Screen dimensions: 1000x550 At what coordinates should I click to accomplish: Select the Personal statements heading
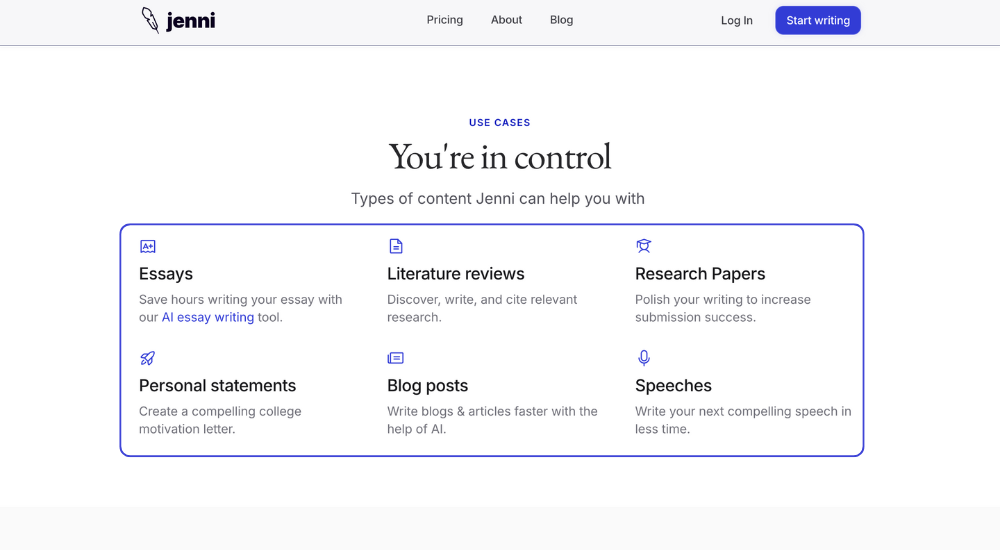(217, 385)
